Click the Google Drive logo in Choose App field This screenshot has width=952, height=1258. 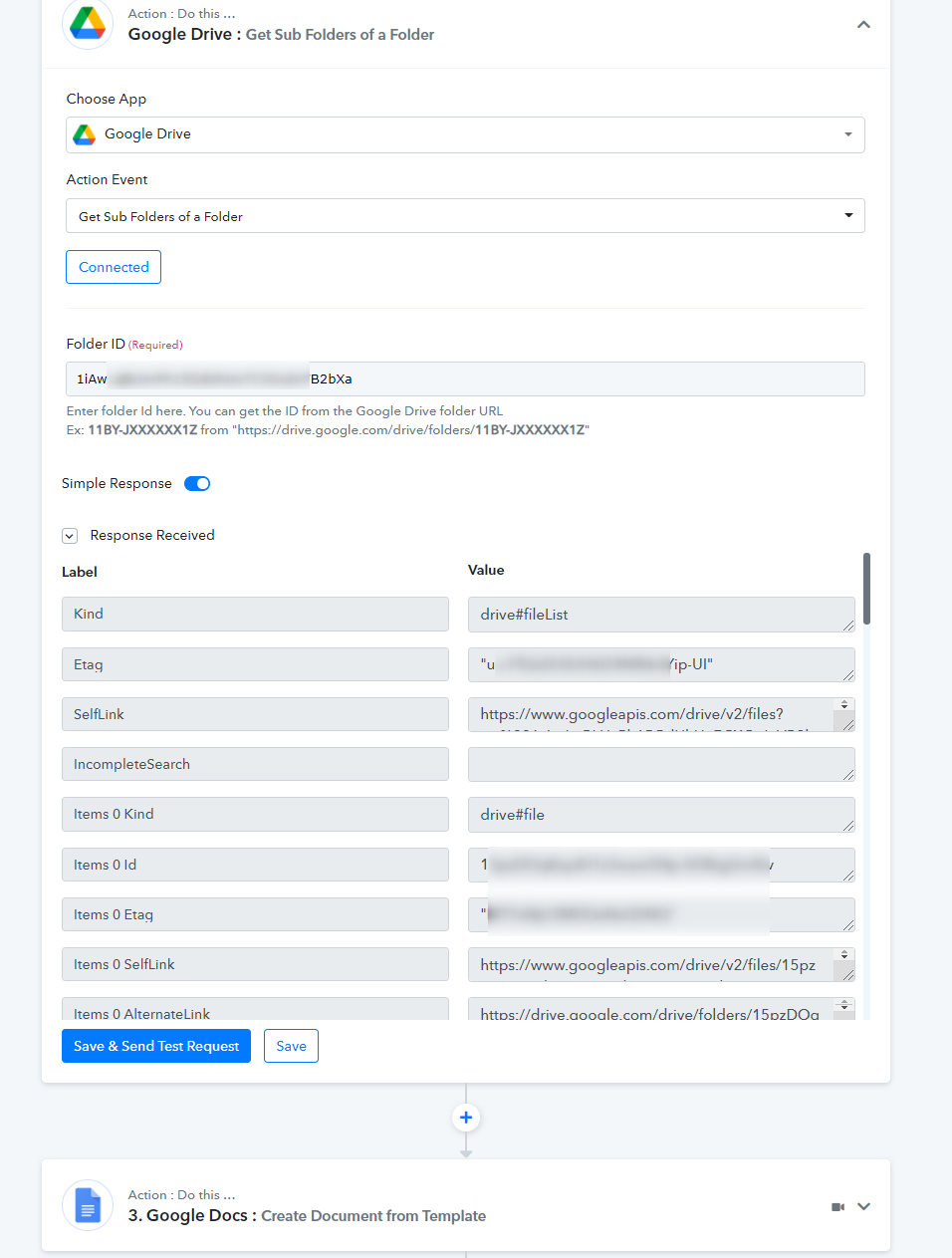point(85,134)
